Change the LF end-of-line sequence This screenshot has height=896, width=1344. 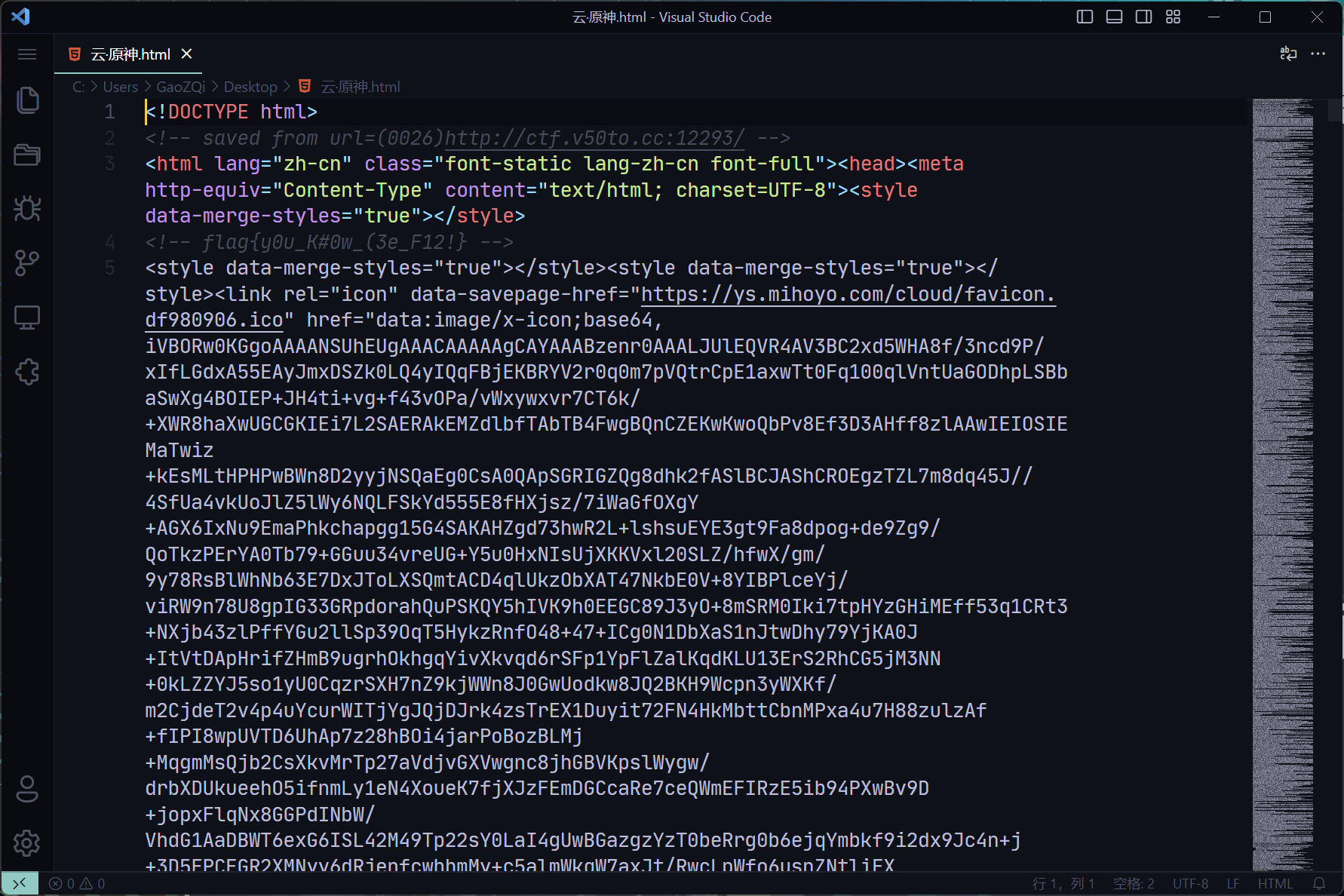coord(1233,883)
